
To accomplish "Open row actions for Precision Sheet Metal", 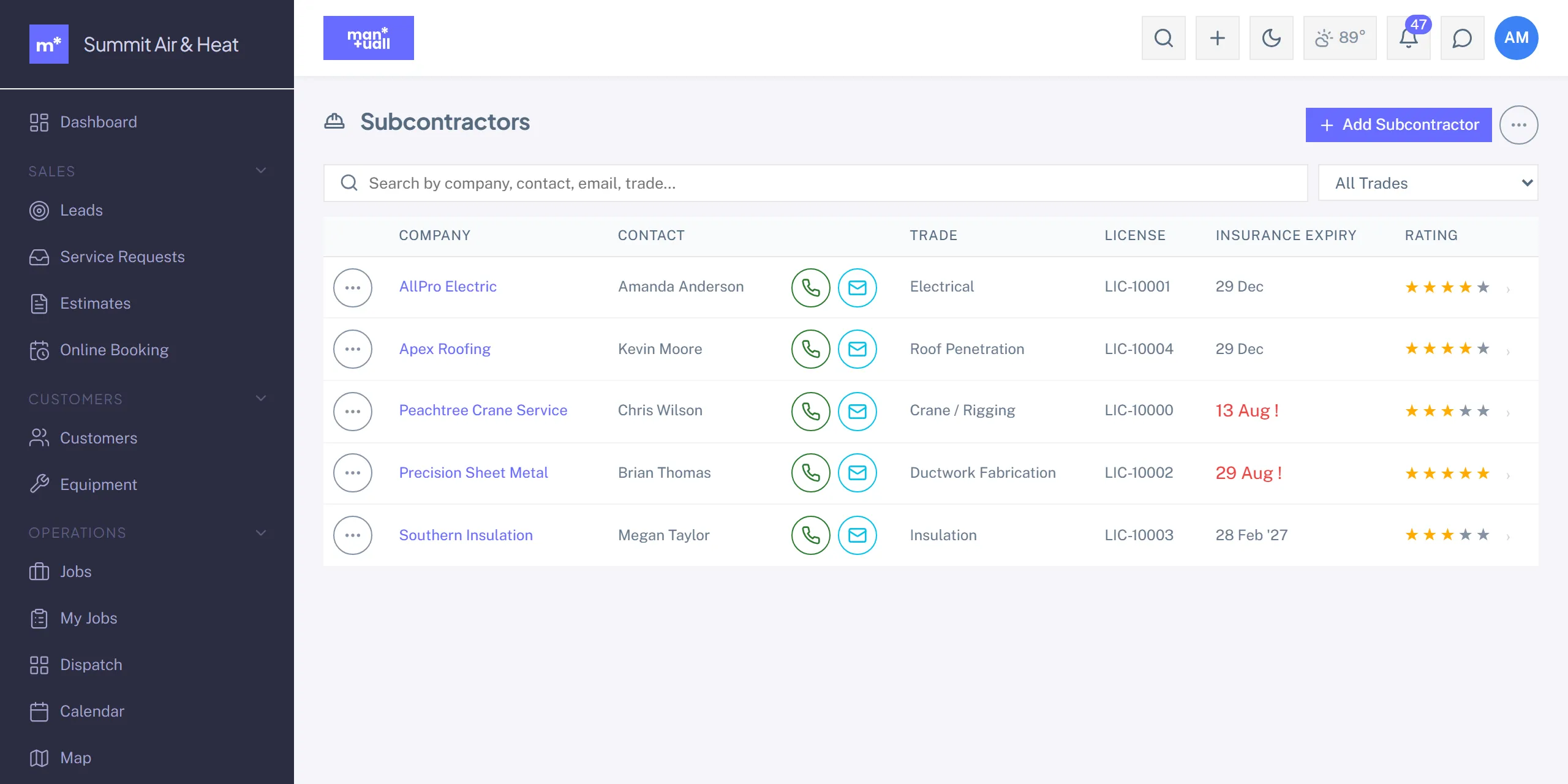I will (x=353, y=473).
